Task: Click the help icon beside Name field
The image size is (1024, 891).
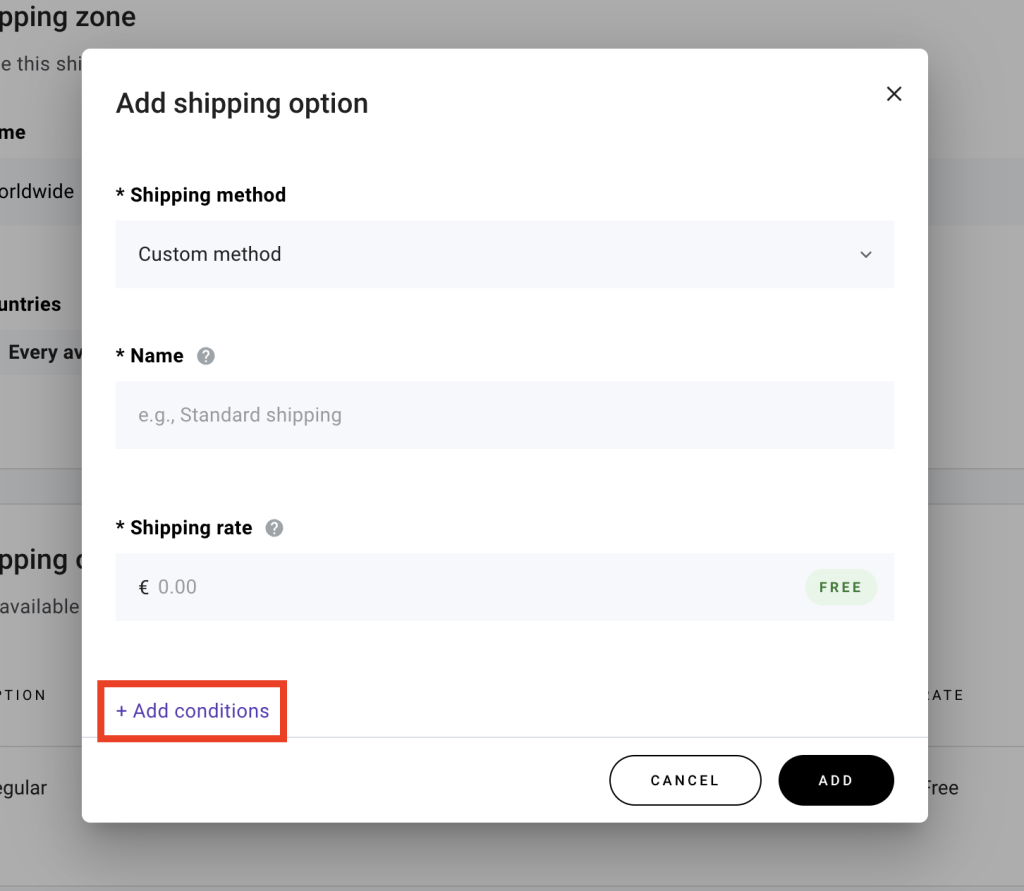Action: [205, 356]
